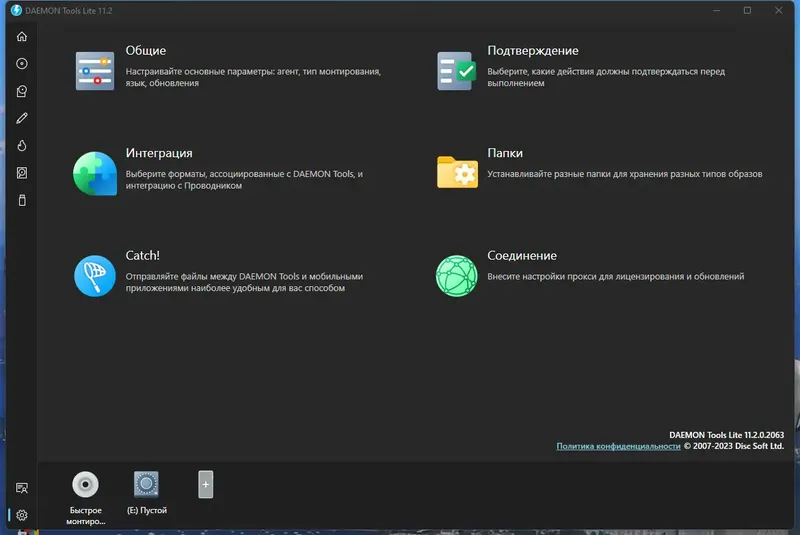This screenshot has width=800, height=535.
Task: Open the feedback chat icon in sidebar
Action: [21, 488]
